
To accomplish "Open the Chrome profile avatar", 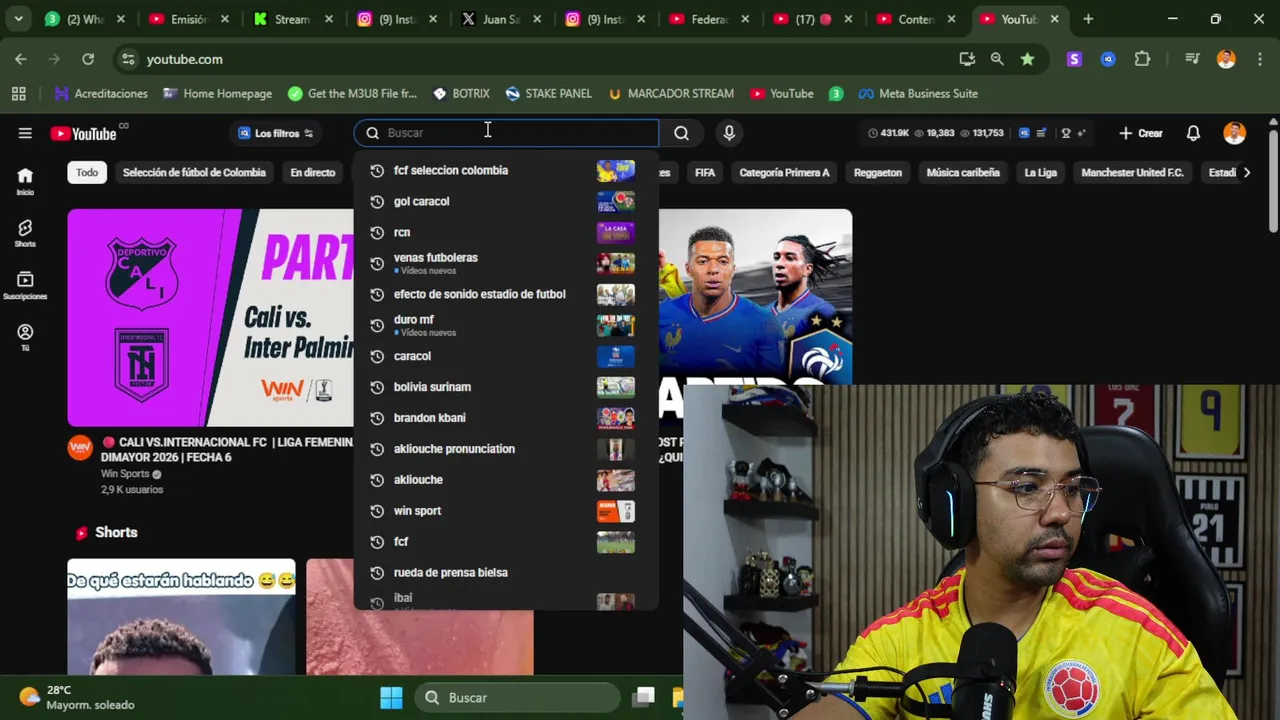I will click(x=1226, y=59).
